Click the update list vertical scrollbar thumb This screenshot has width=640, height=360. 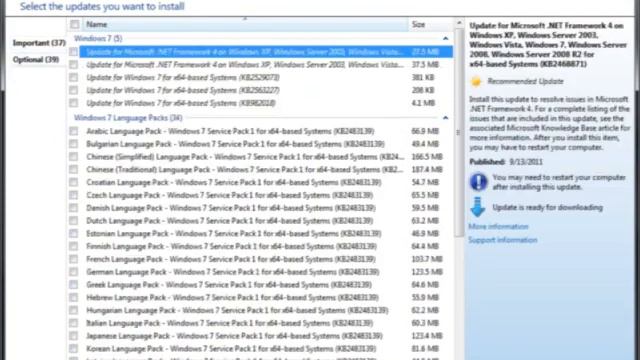(x=459, y=133)
